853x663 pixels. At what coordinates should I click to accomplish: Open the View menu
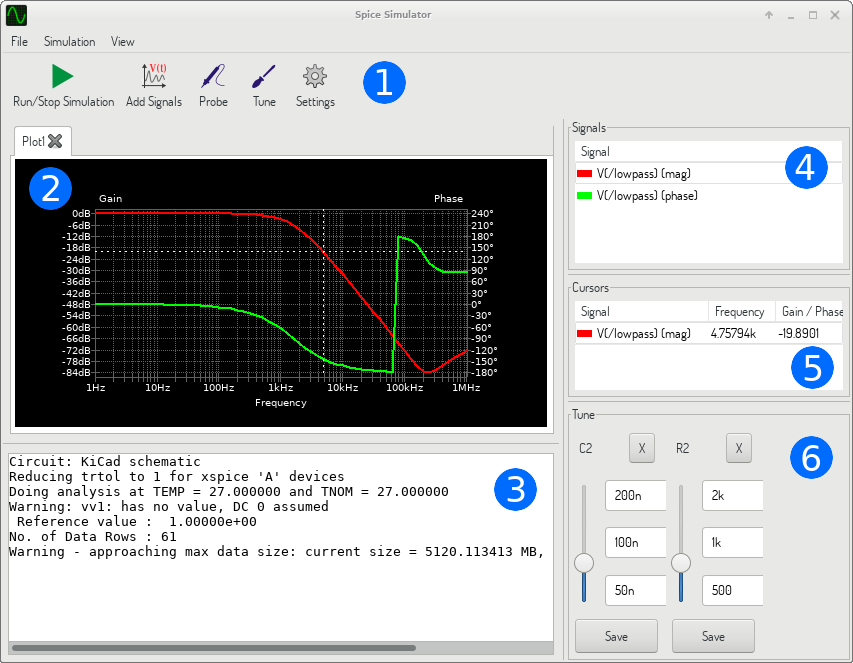point(122,41)
